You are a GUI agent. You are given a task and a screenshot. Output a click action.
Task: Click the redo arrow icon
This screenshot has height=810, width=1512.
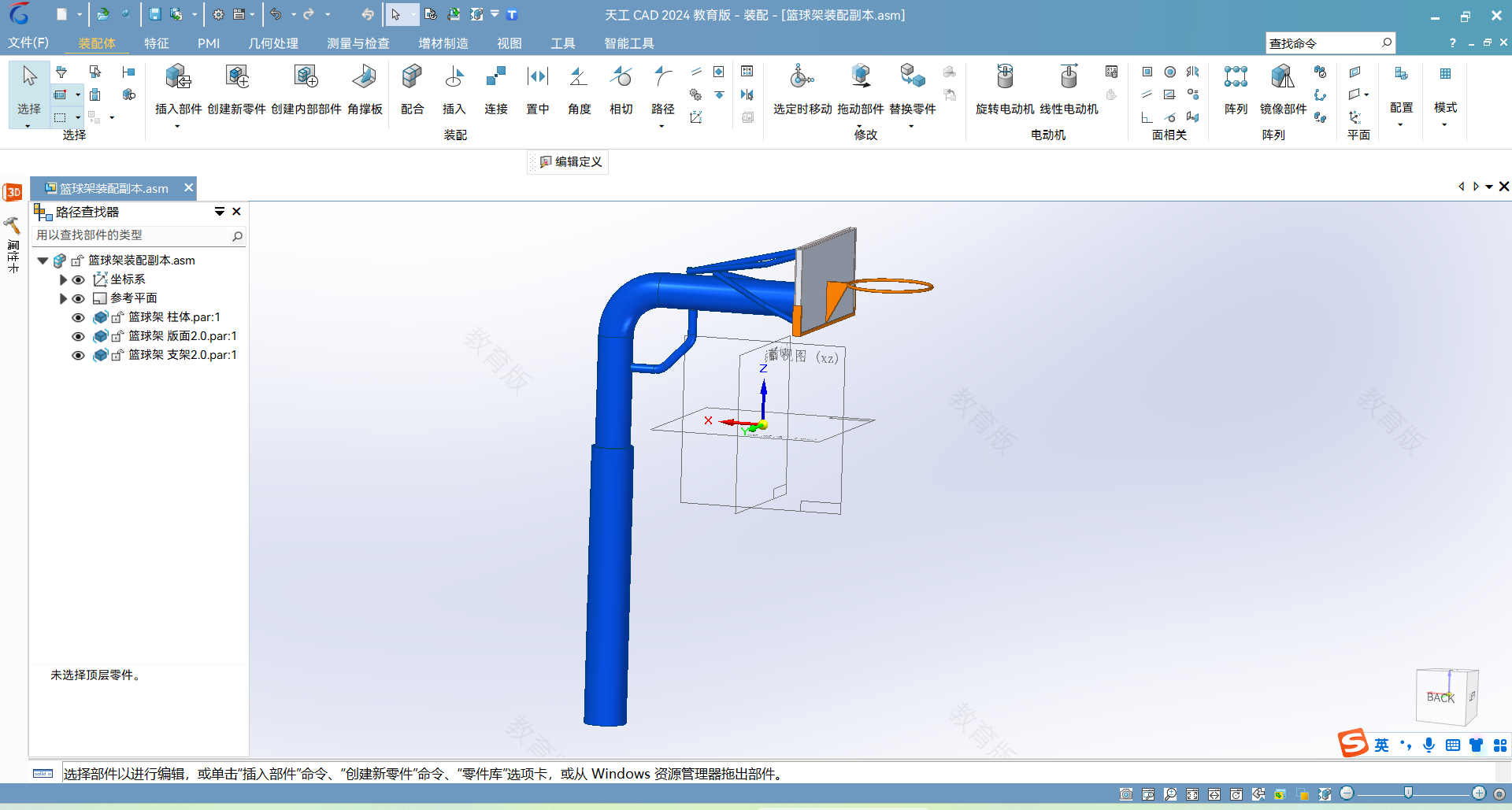309,14
